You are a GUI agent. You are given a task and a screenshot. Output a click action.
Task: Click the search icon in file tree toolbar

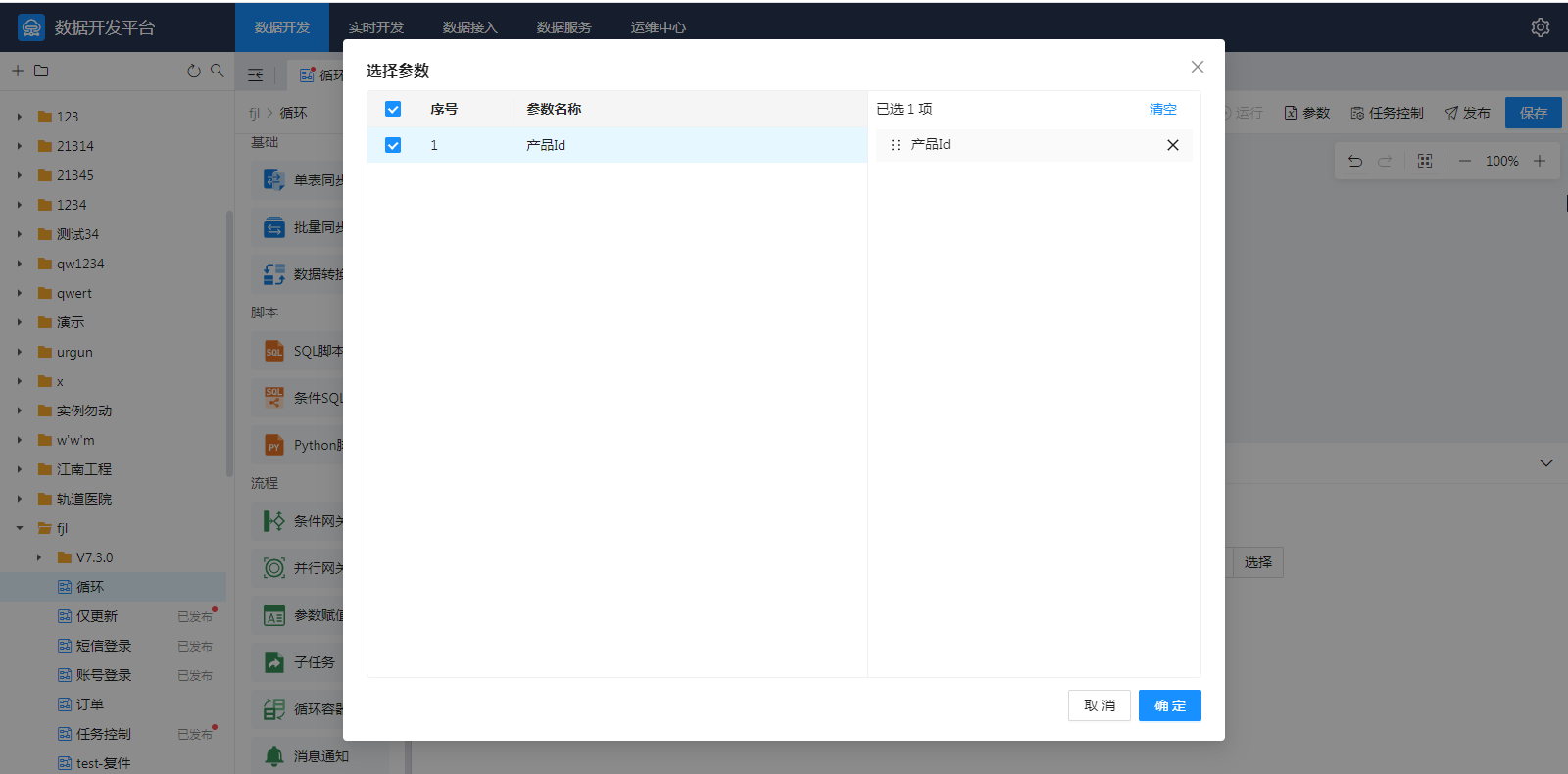[218, 71]
